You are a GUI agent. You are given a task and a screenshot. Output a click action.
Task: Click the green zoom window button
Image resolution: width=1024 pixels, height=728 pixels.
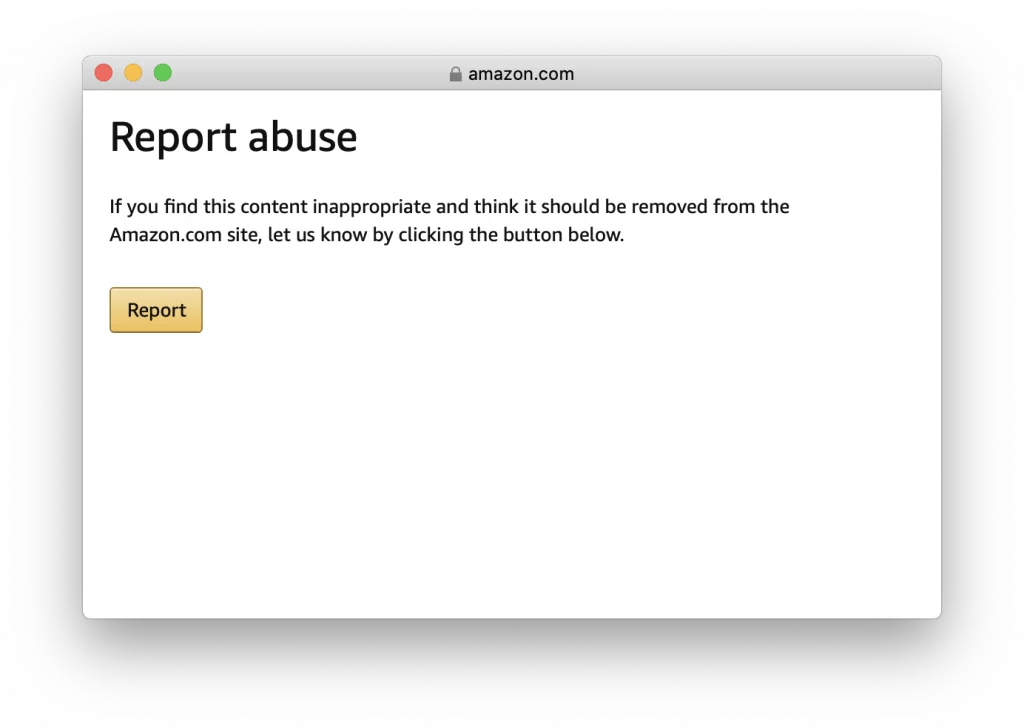(x=161, y=72)
